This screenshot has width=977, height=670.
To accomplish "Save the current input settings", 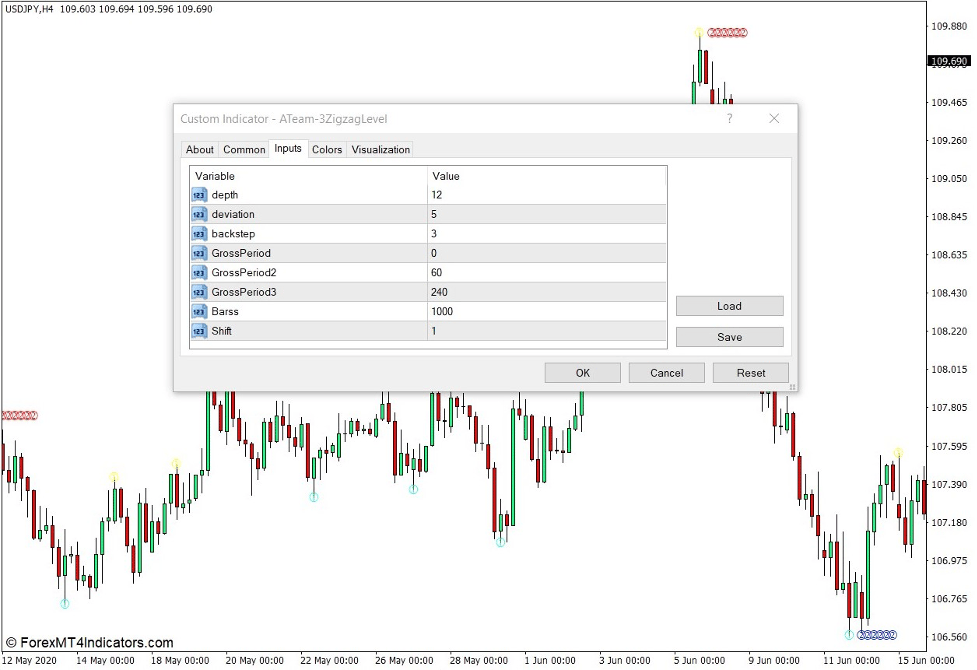I will pyautogui.click(x=729, y=337).
